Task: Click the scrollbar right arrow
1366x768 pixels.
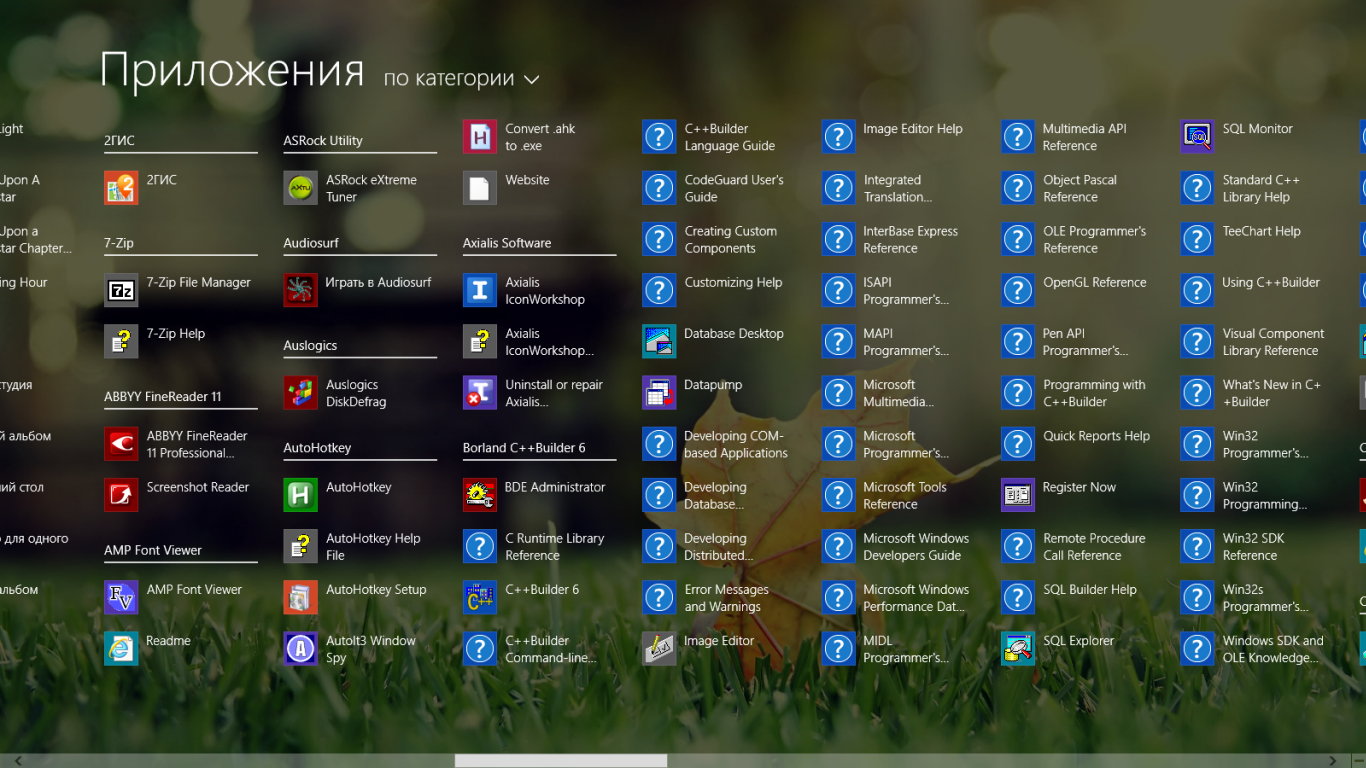Action: tap(1333, 761)
